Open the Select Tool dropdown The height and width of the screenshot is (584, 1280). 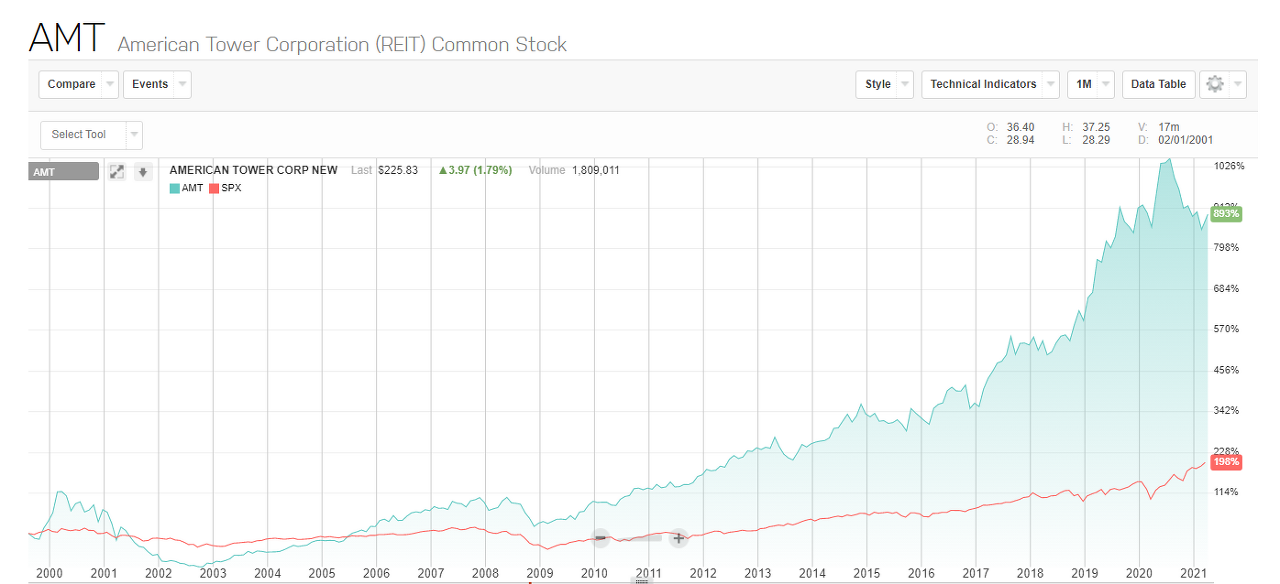point(91,134)
